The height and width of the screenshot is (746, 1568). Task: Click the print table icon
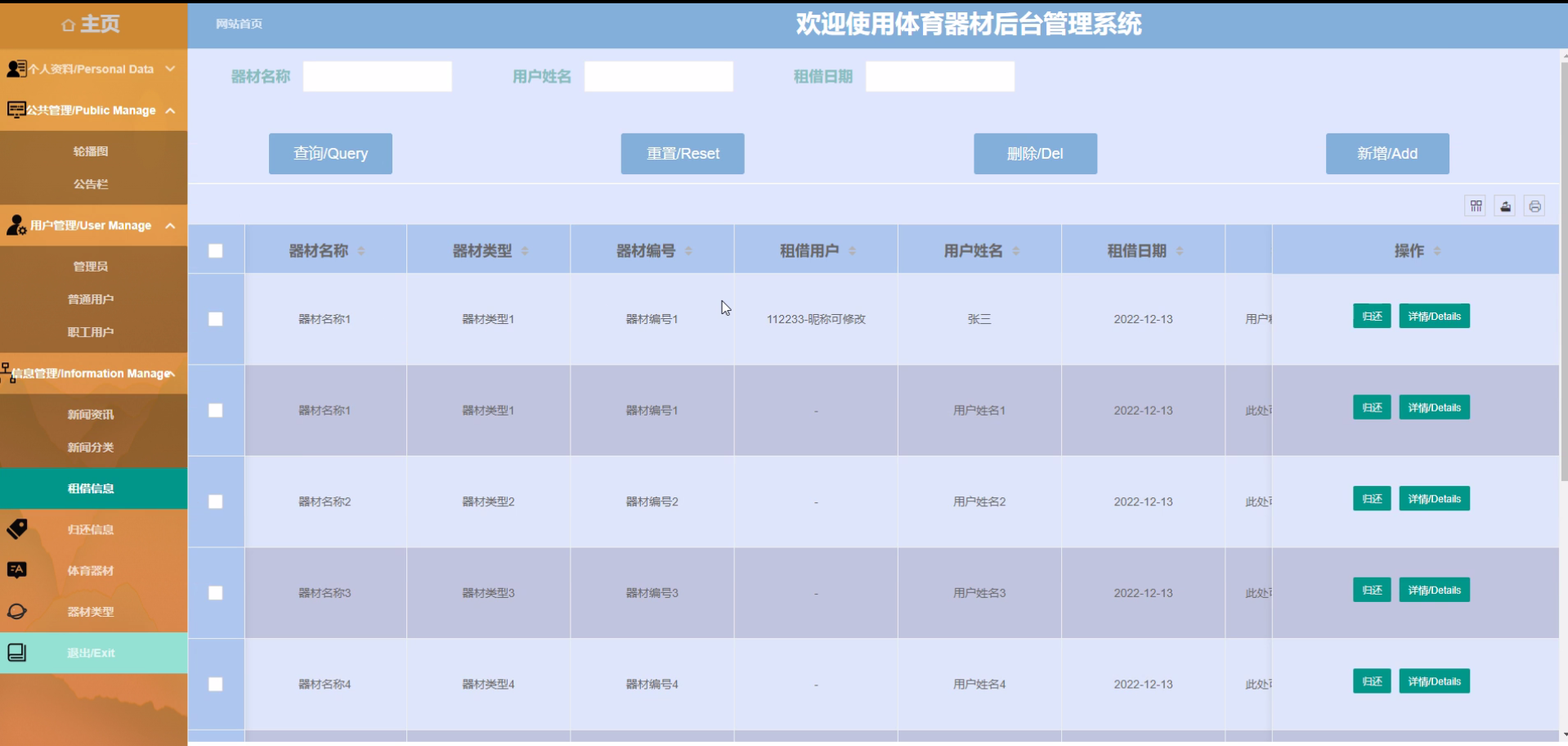[x=1534, y=206]
